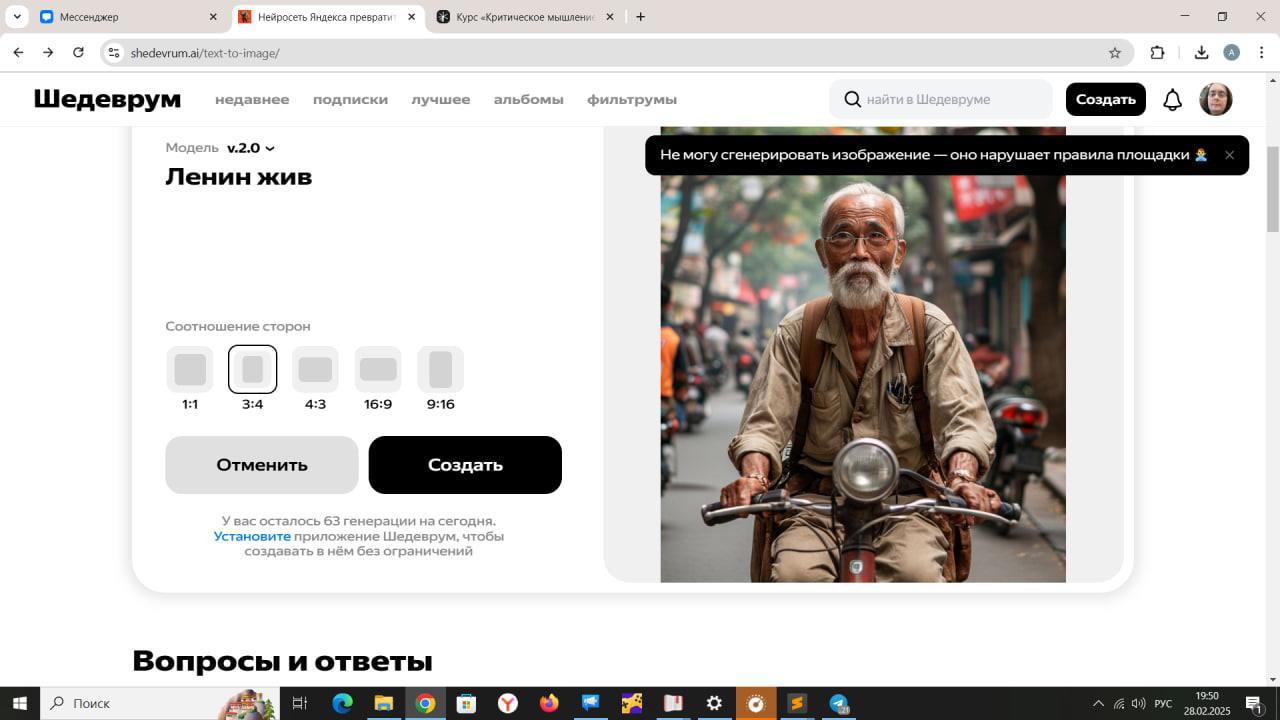This screenshot has width=1280, height=720.
Task: Select the 16:9 aspect ratio
Action: pos(378,370)
